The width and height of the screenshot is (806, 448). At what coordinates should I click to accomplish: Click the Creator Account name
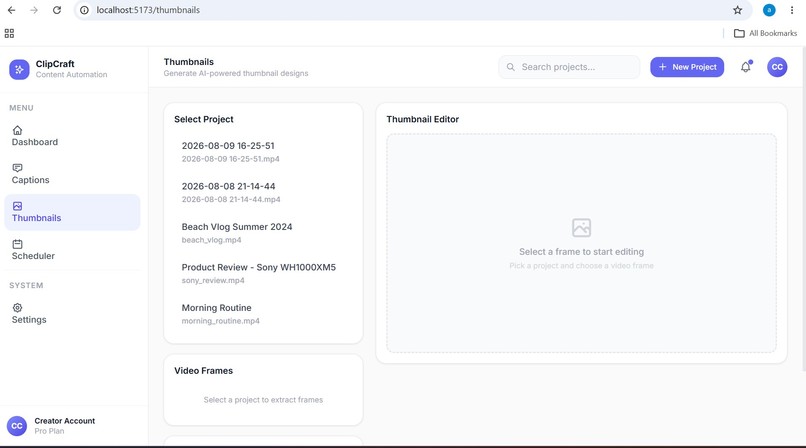pyautogui.click(x=65, y=421)
